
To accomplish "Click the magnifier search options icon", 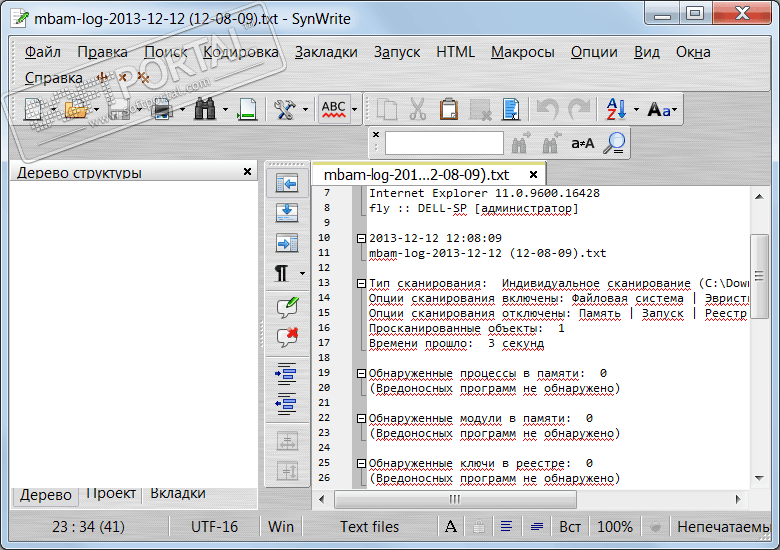I will pyautogui.click(x=614, y=143).
